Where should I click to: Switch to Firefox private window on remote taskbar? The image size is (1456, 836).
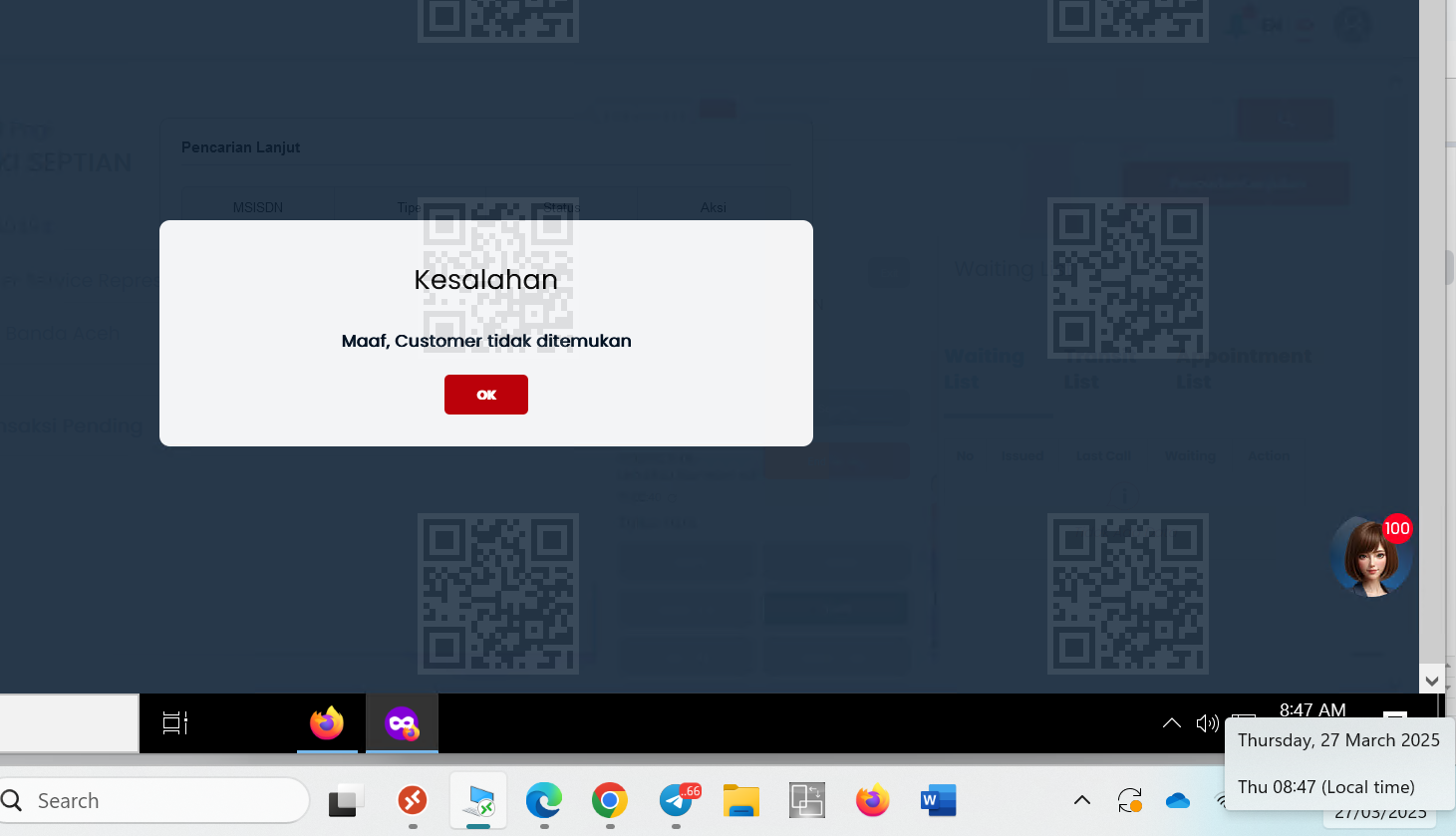tap(403, 723)
